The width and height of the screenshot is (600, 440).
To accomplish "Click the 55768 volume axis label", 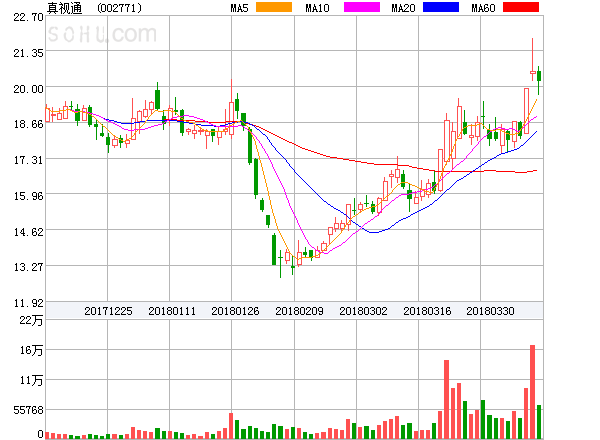I will (x=28, y=410).
